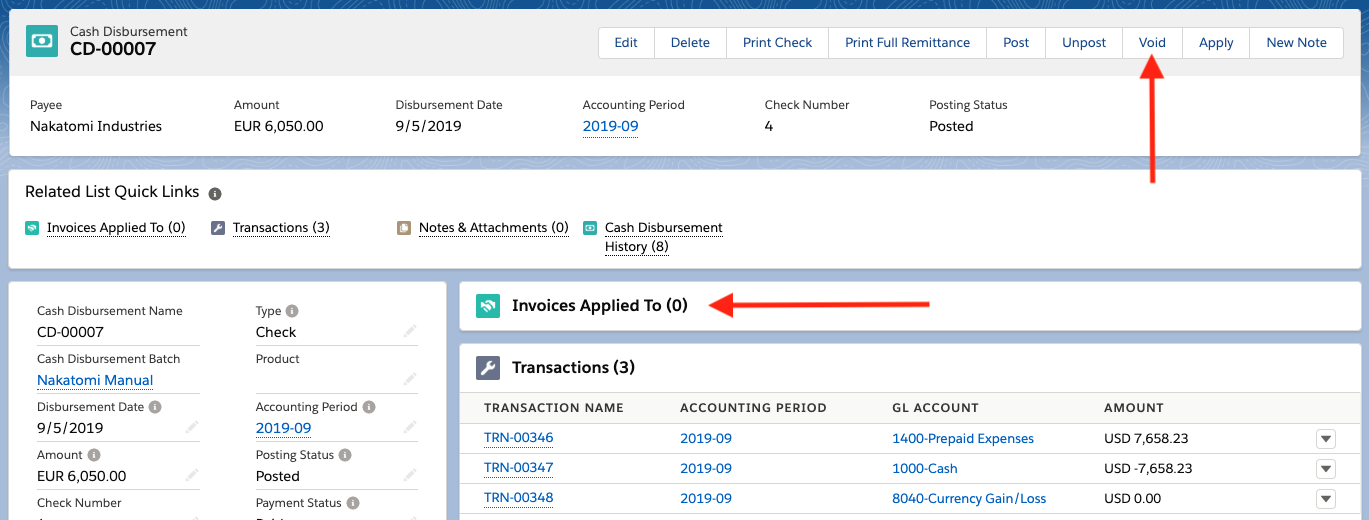Open GL account 1400-Prepaid Expenses

(963, 439)
